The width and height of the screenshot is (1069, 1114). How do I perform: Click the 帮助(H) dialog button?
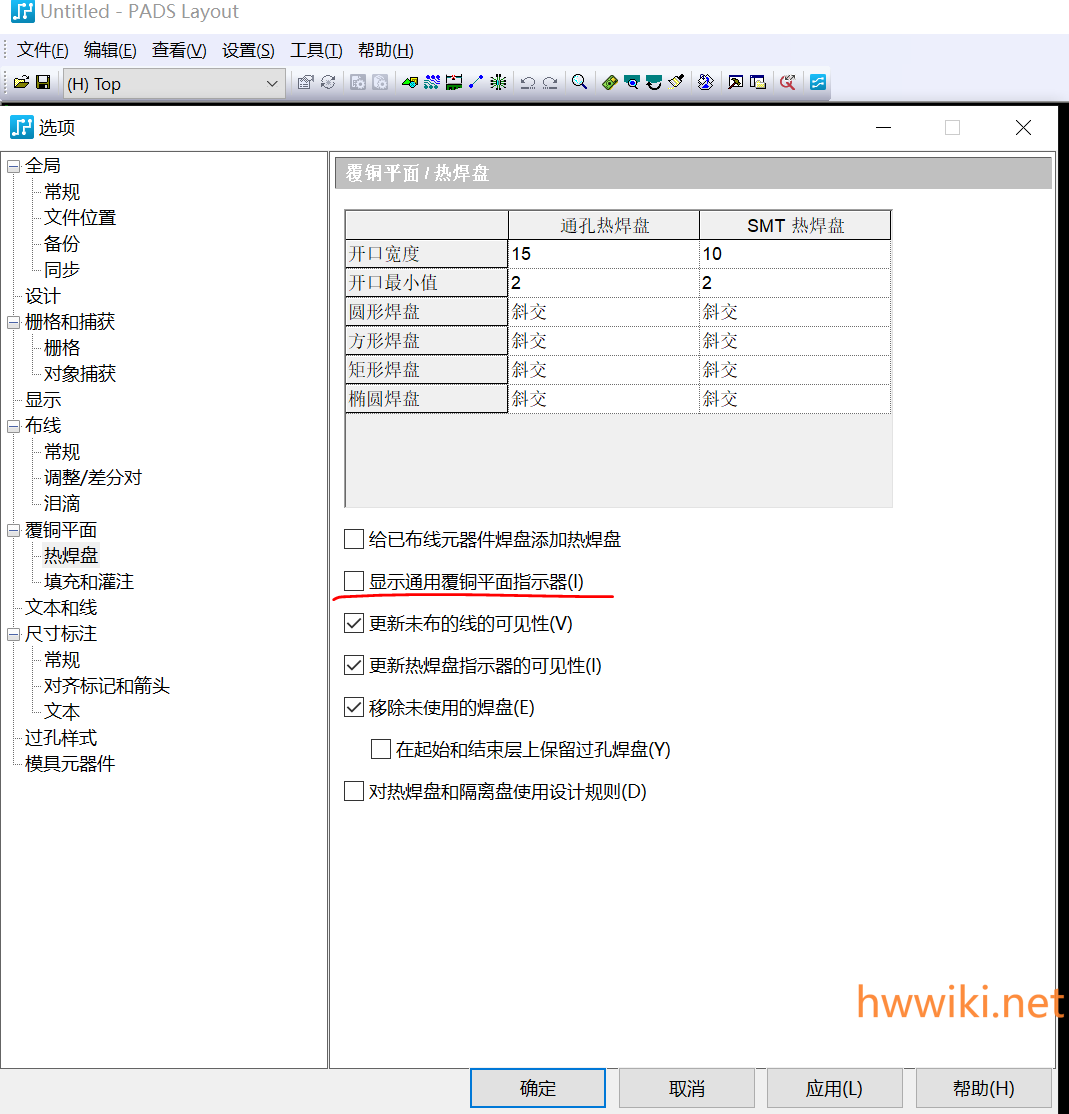click(984, 1088)
